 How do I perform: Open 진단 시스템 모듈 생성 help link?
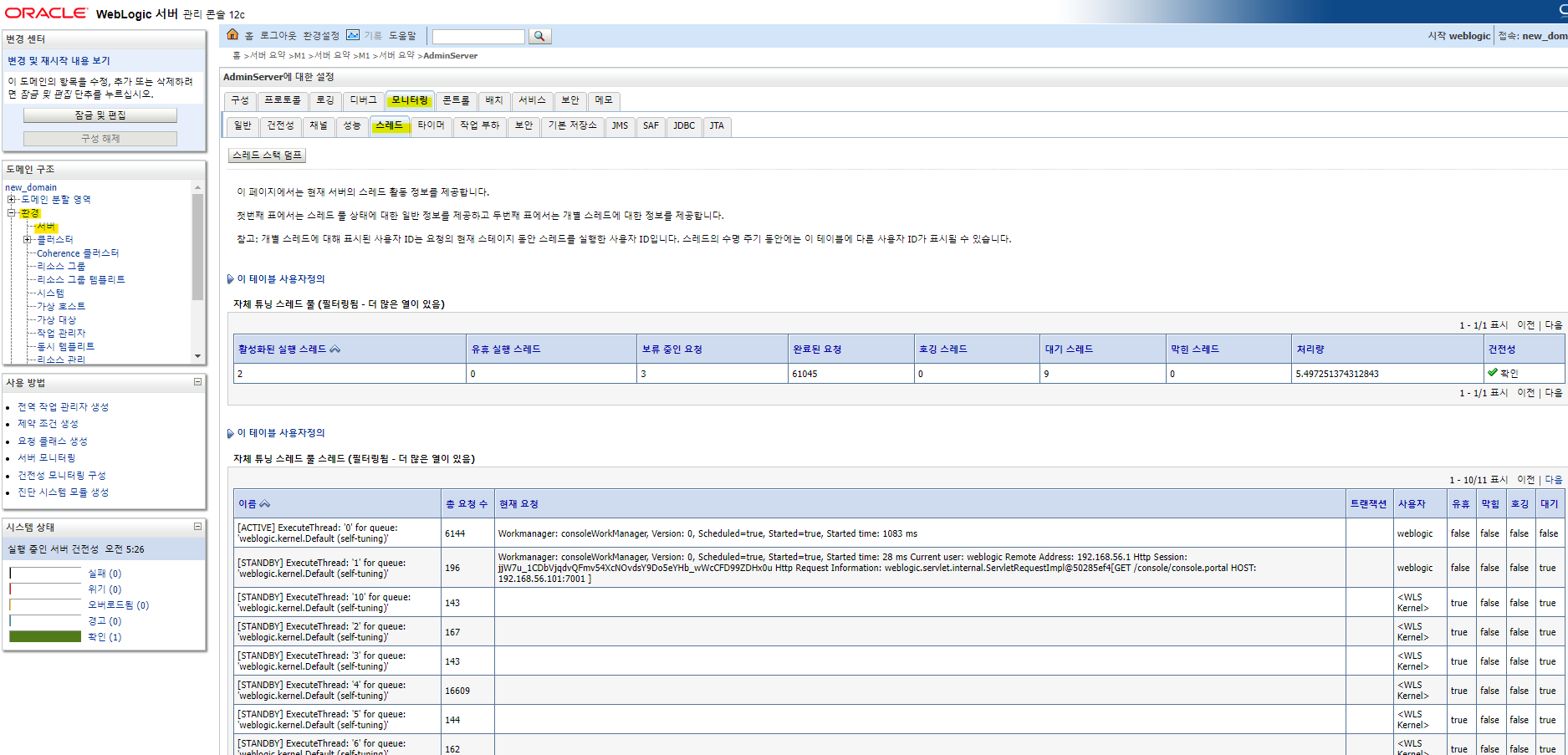64,492
